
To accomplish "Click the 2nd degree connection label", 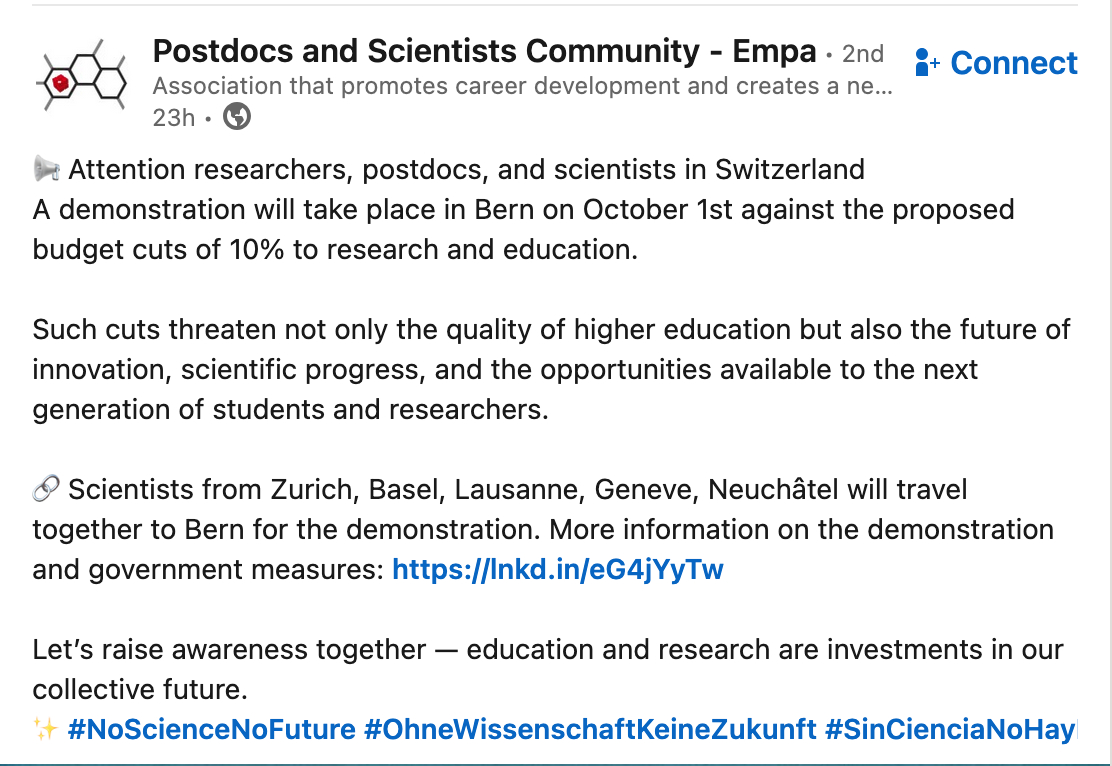I will [862, 52].
